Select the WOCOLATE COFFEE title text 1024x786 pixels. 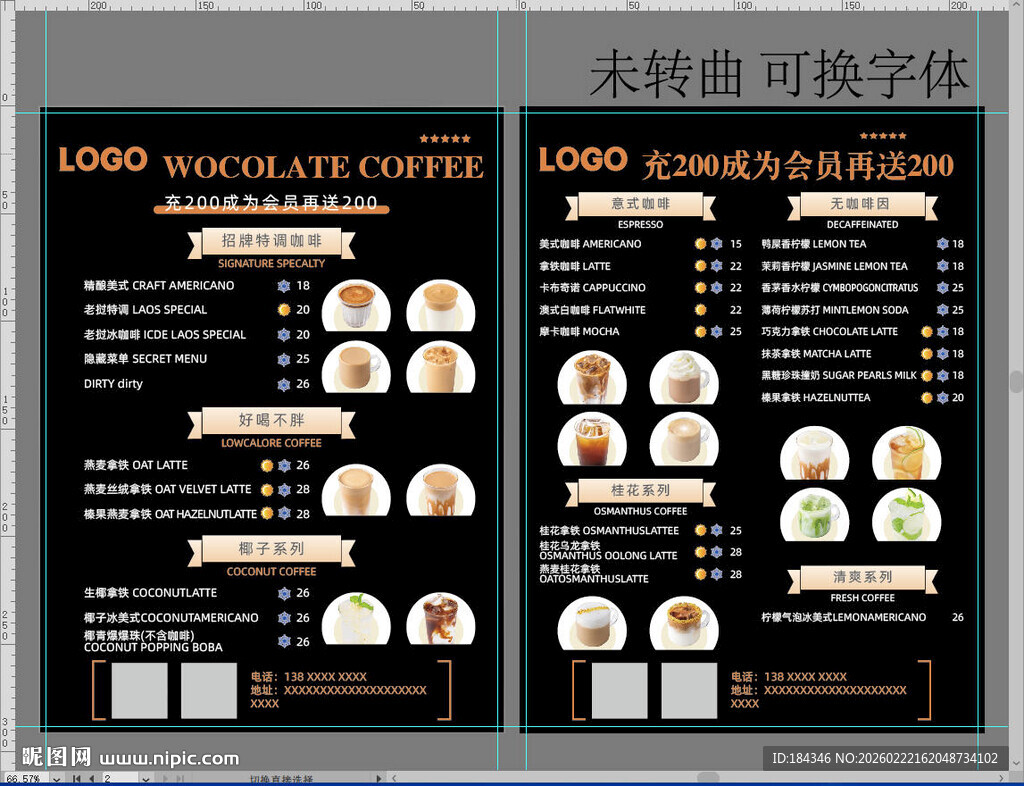tap(323, 167)
